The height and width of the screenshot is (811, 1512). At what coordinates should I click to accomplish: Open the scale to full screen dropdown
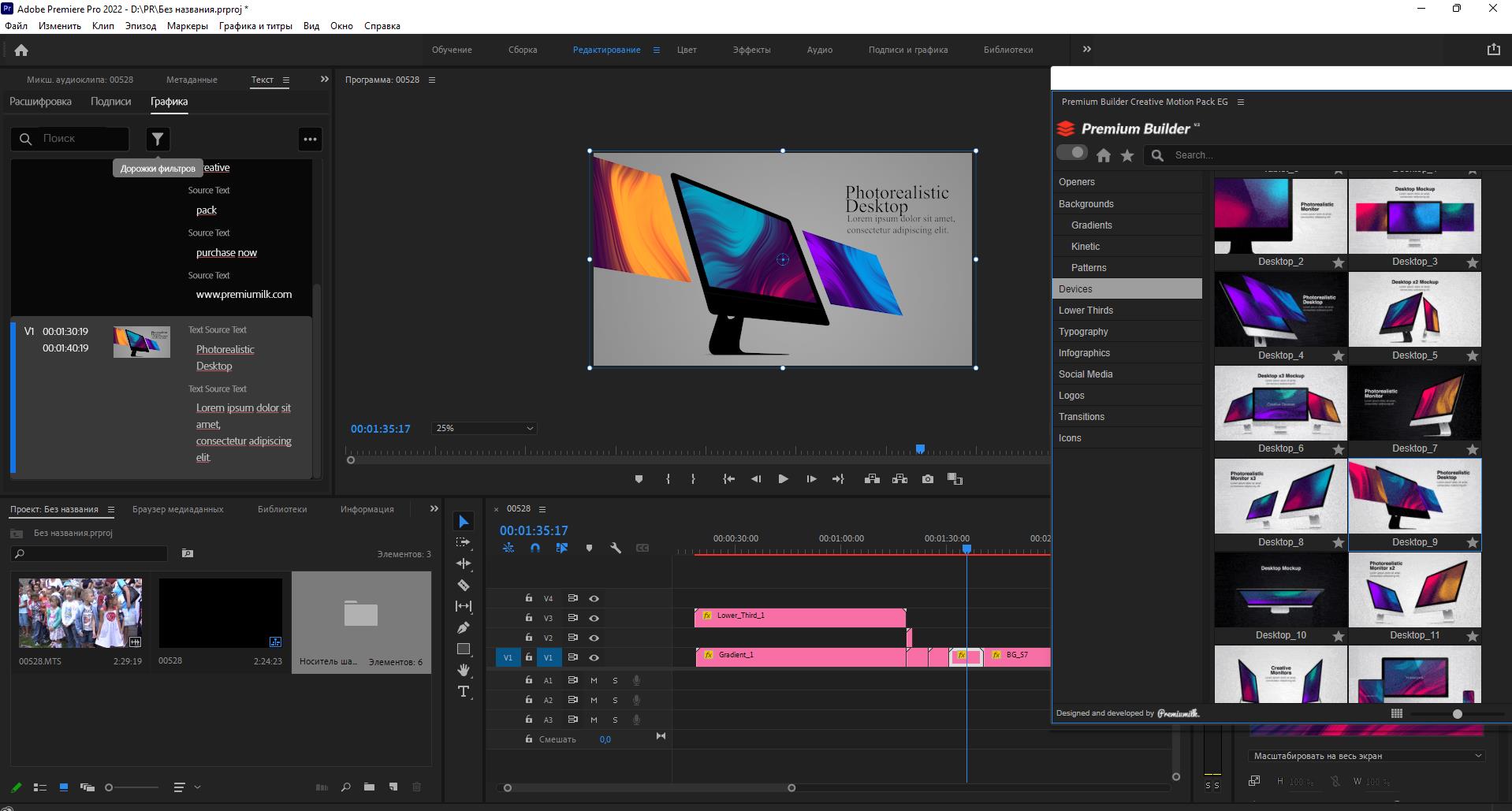(1366, 756)
